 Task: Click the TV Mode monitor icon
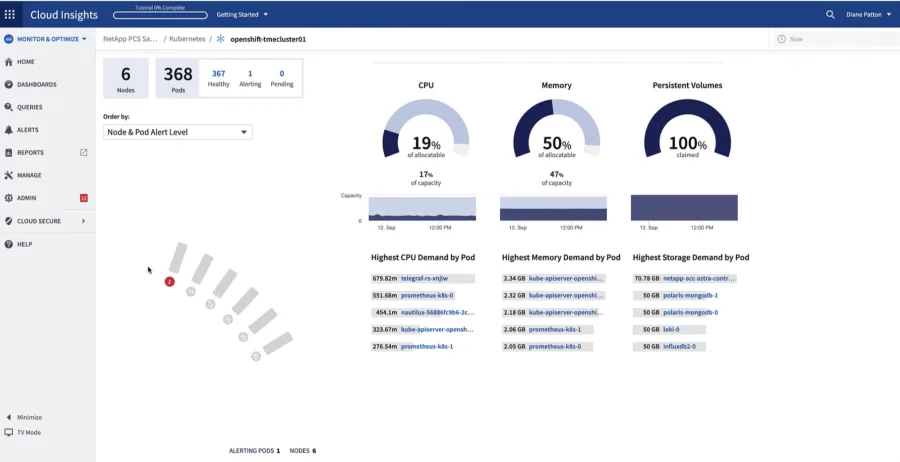[9, 432]
